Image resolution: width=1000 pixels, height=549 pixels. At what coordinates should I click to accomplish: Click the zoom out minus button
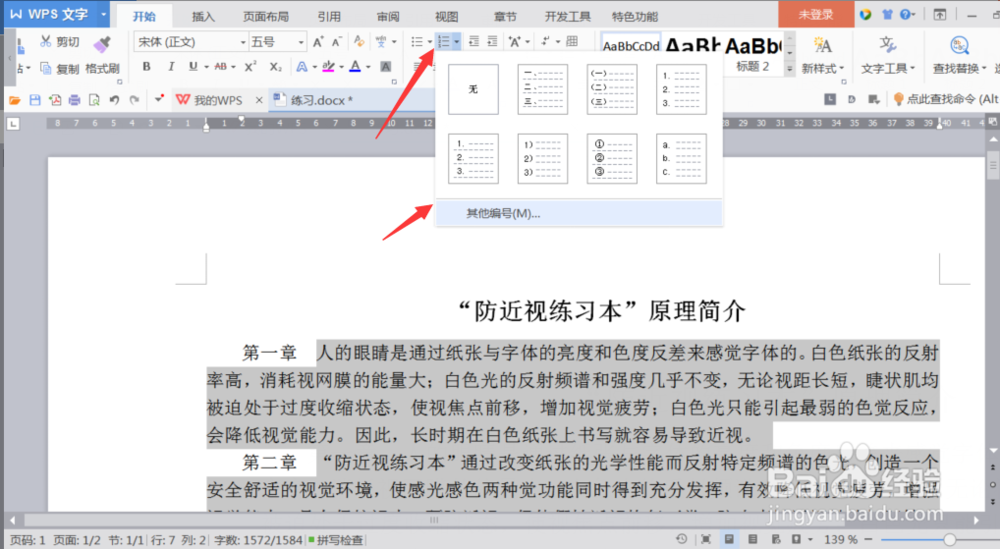point(867,539)
